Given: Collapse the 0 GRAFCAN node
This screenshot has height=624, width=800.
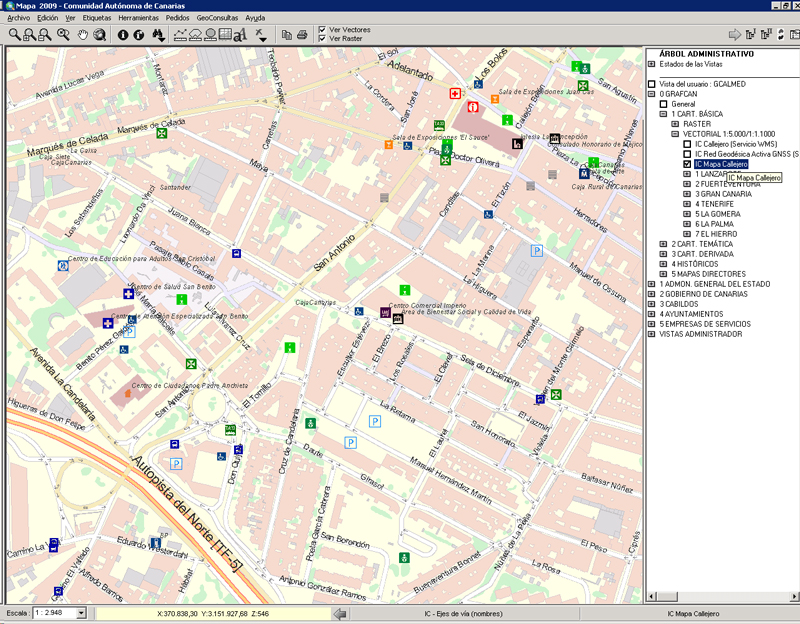Looking at the screenshot, I should coord(652,94).
